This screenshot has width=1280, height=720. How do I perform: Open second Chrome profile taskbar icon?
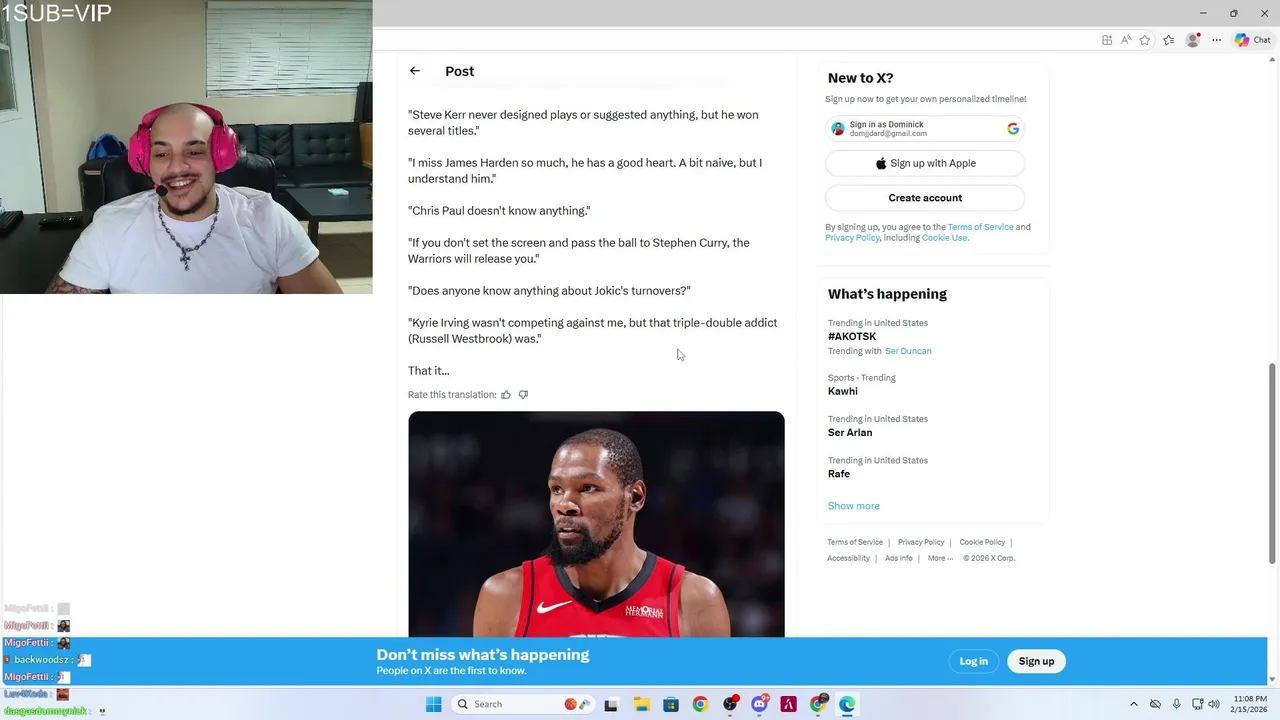(x=819, y=704)
